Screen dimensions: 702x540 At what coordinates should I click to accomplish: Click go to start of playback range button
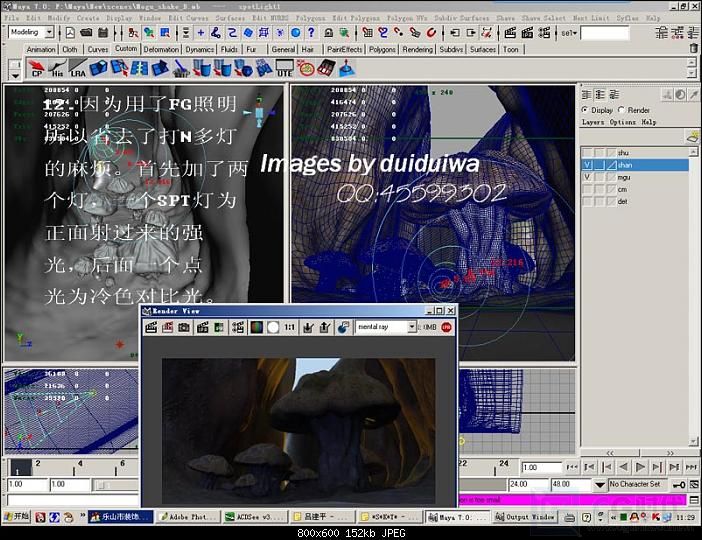[x=572, y=467]
